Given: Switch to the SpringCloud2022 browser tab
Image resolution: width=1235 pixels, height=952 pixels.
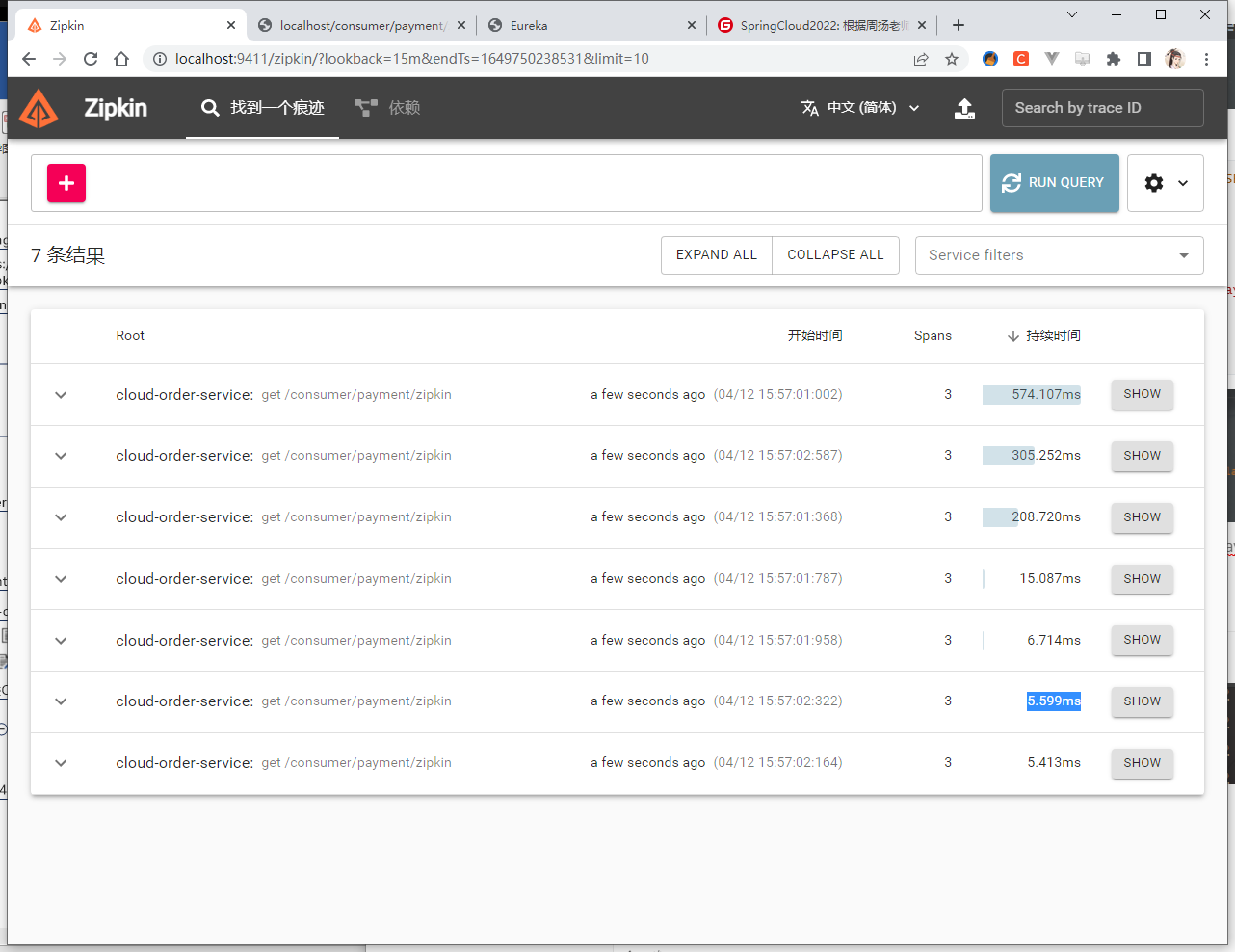Looking at the screenshot, I should click(x=822, y=26).
